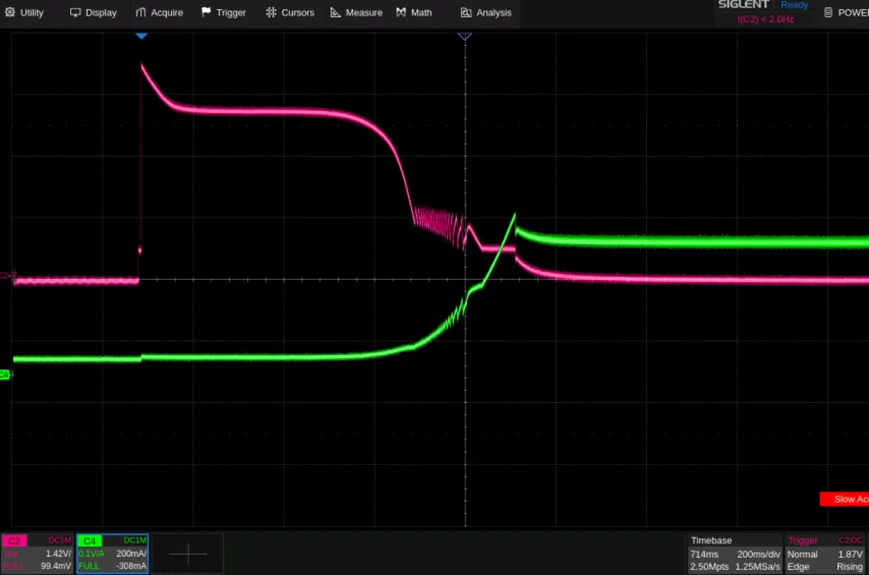Viewport: 869px width, 575px height.
Task: Click the Acquire menu waveform icon
Action: click(141, 12)
